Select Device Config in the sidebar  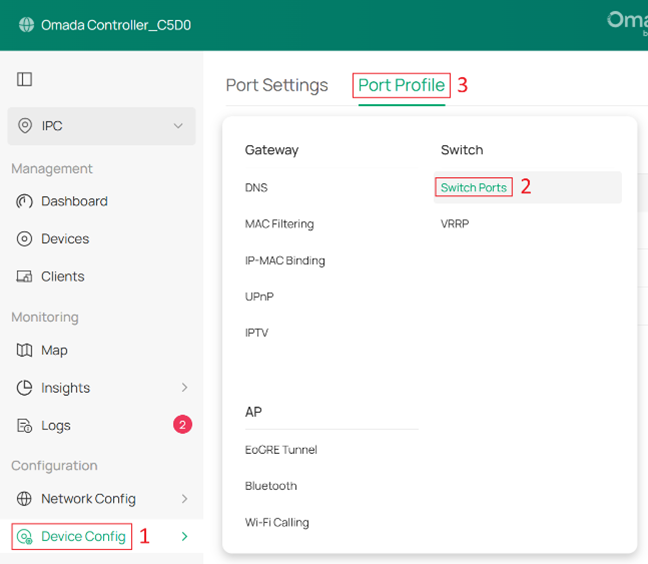click(83, 536)
